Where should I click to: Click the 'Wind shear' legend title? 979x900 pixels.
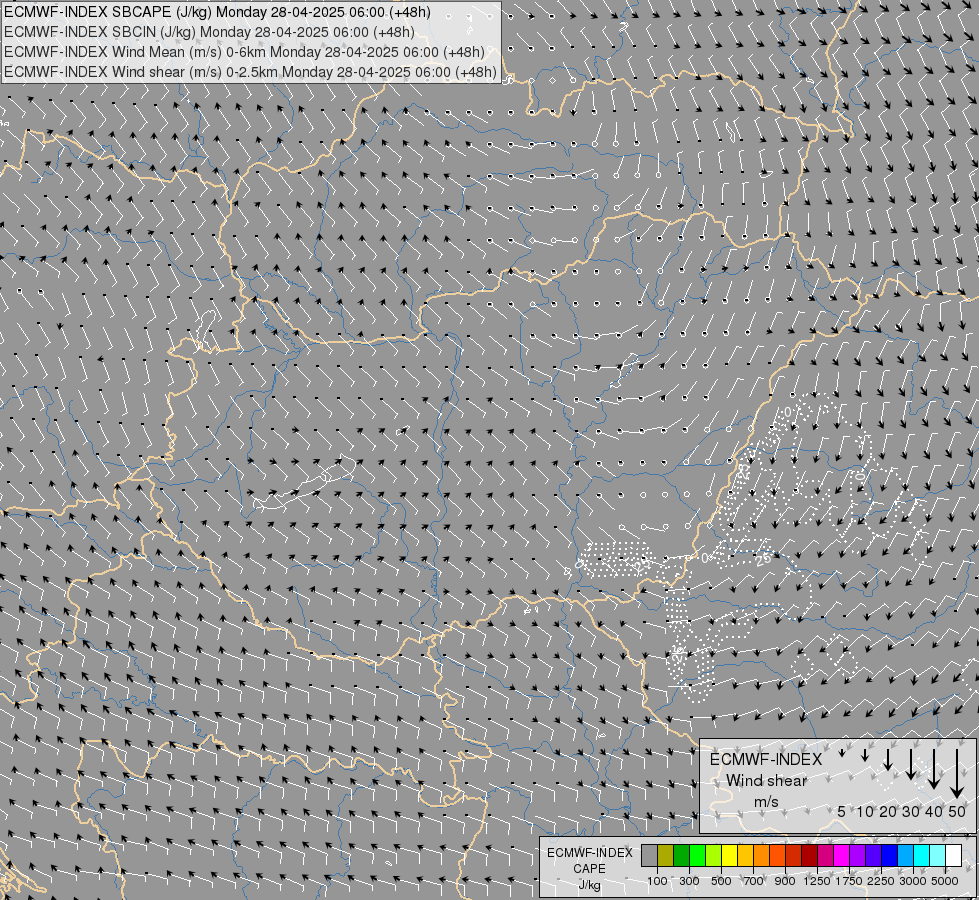tap(766, 781)
